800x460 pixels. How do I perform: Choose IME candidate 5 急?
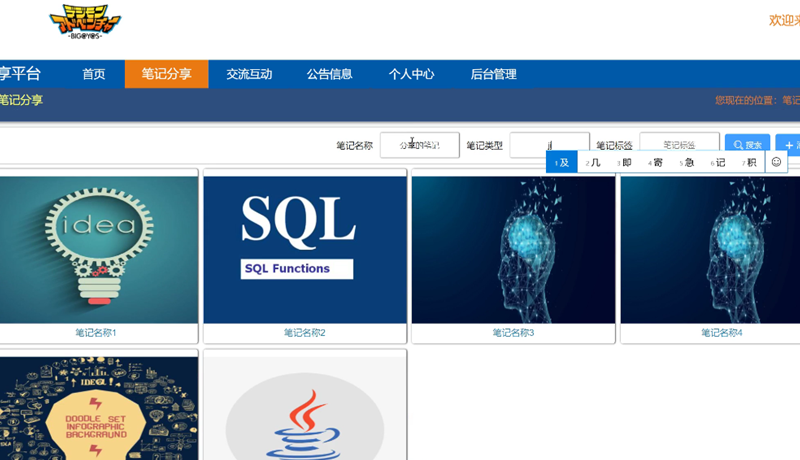(x=687, y=163)
